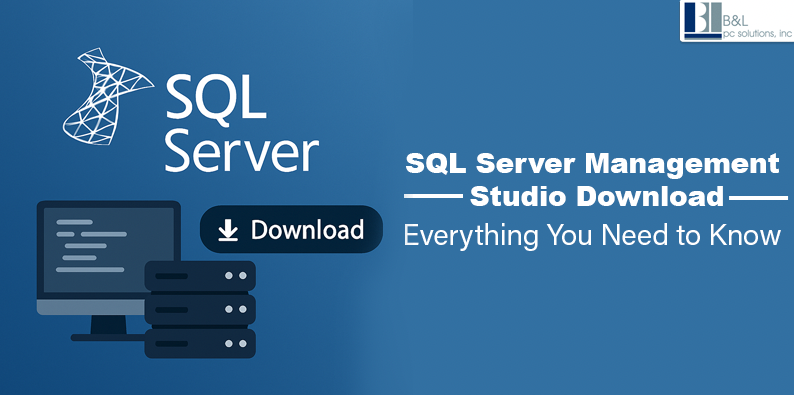
Task: Click the B&L pc solutions logo
Action: 737,21
